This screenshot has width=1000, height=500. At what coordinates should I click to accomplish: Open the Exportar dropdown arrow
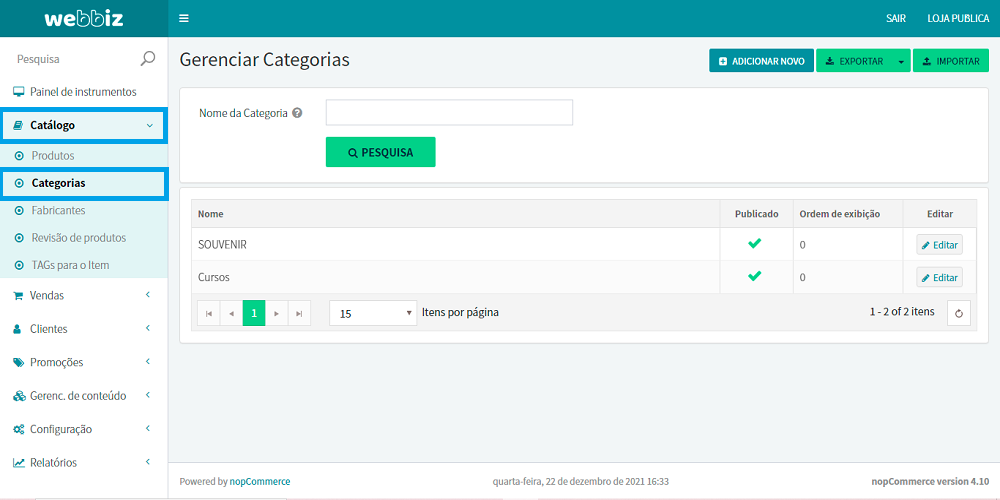[x=901, y=61]
